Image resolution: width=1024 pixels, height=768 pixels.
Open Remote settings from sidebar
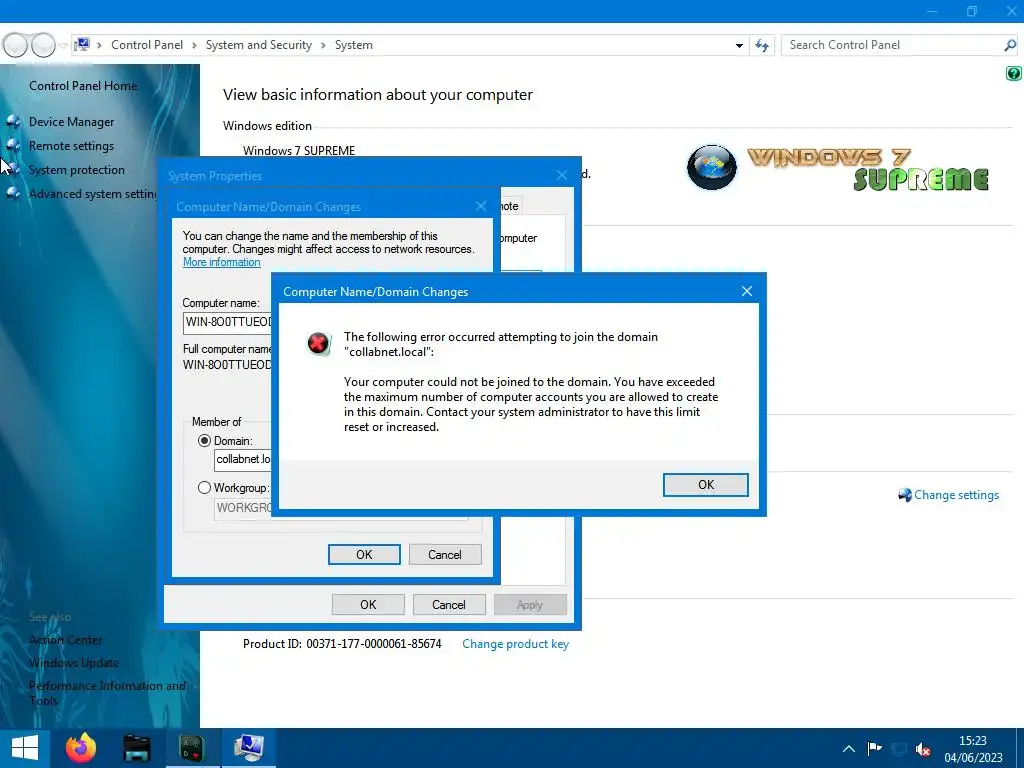(x=71, y=146)
